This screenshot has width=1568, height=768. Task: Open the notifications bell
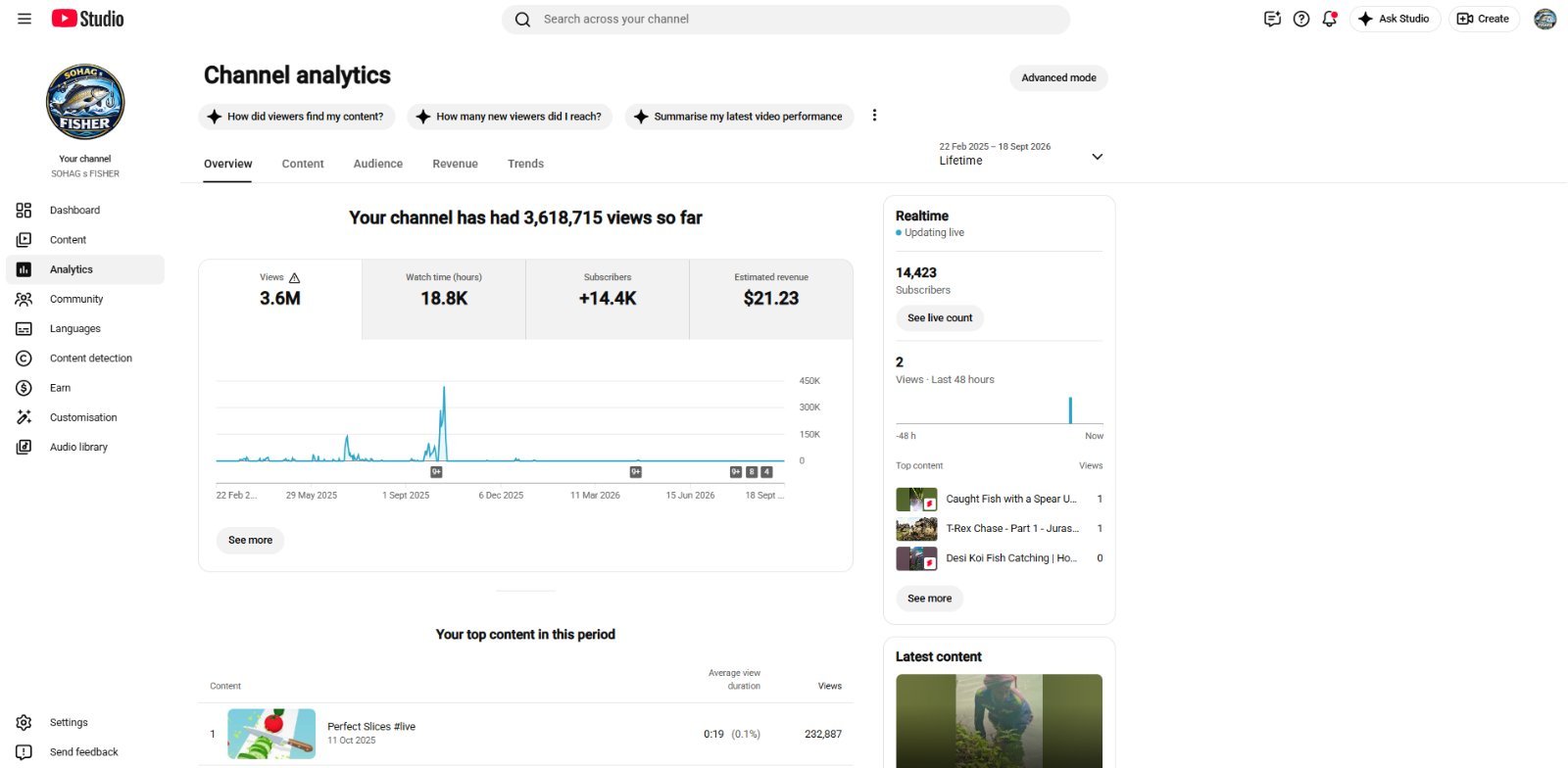pos(1330,19)
